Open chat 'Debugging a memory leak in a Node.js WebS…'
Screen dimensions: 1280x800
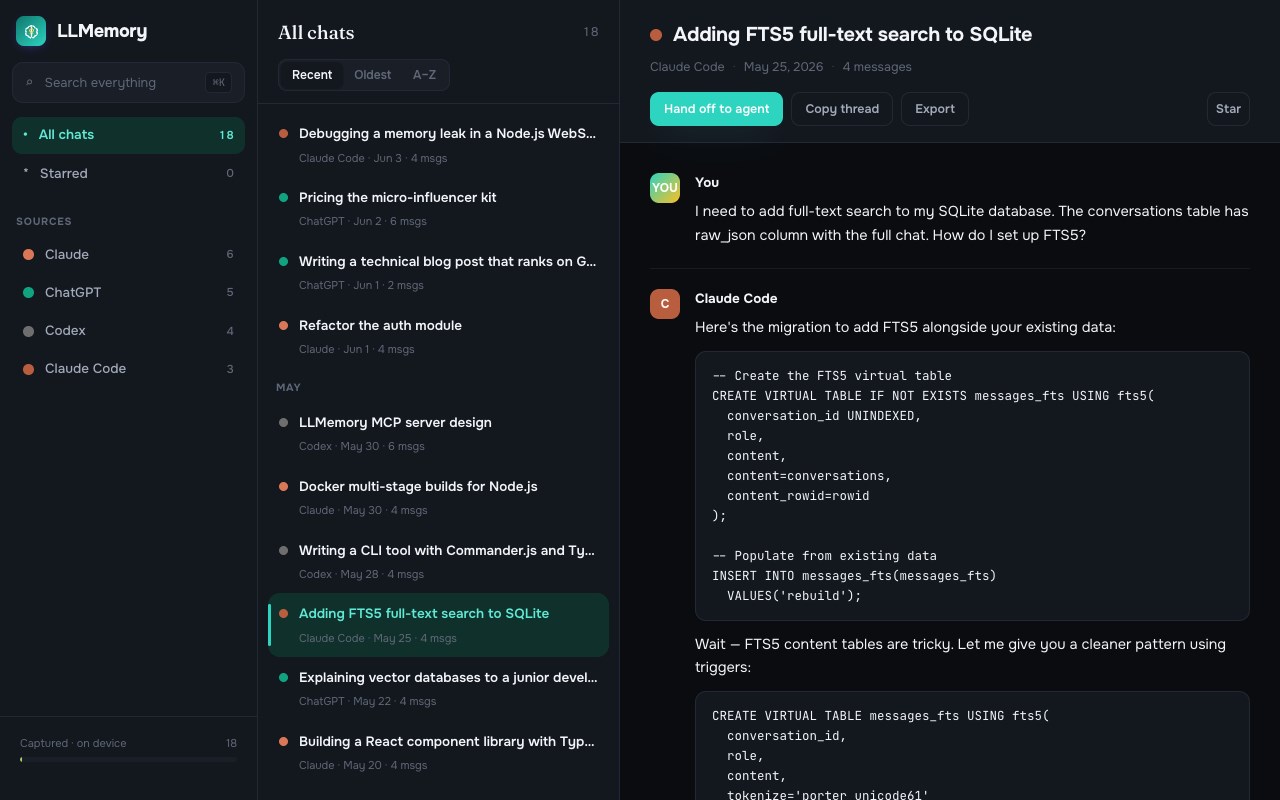[438, 145]
